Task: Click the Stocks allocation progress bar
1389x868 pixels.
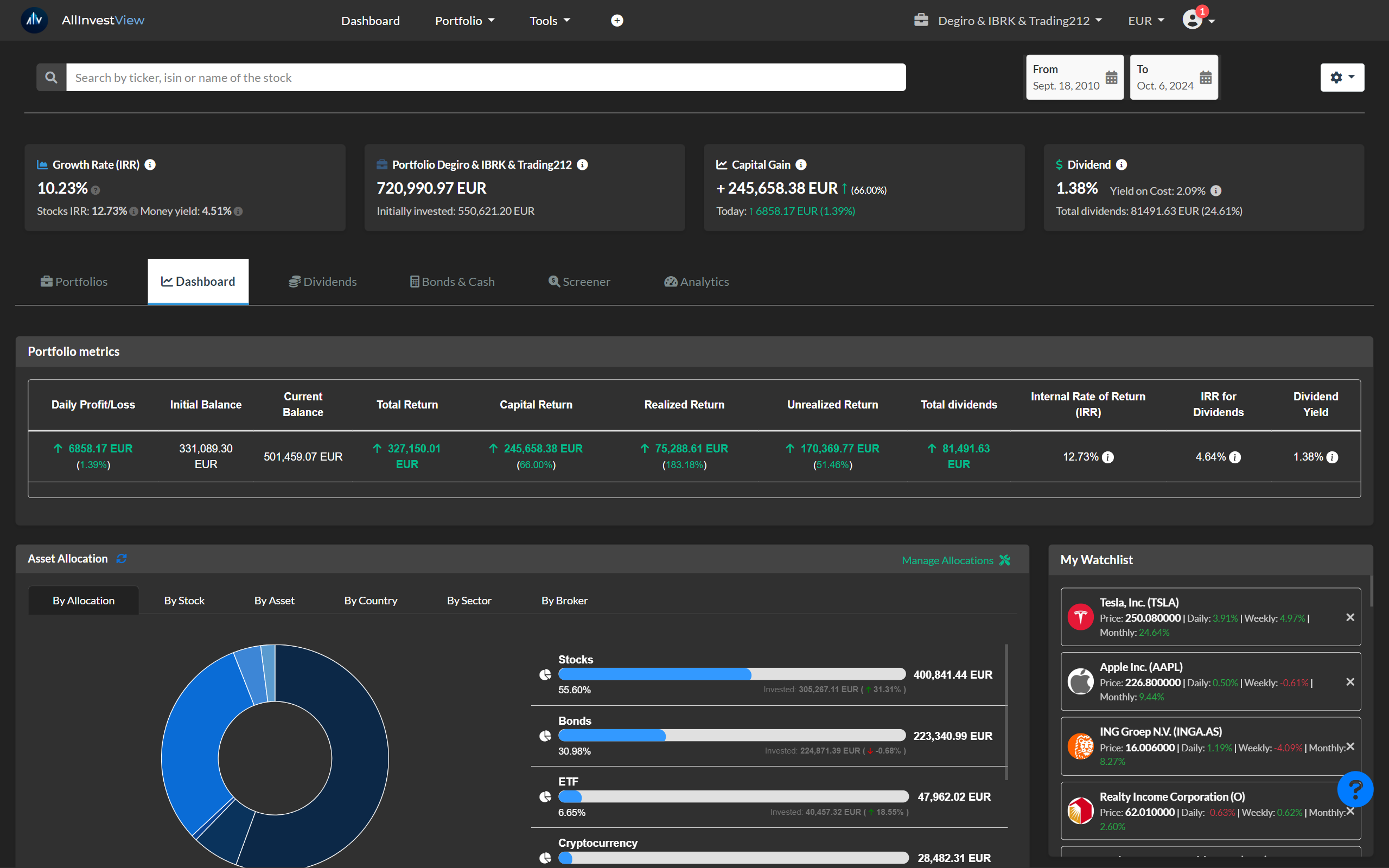Action: [732, 674]
